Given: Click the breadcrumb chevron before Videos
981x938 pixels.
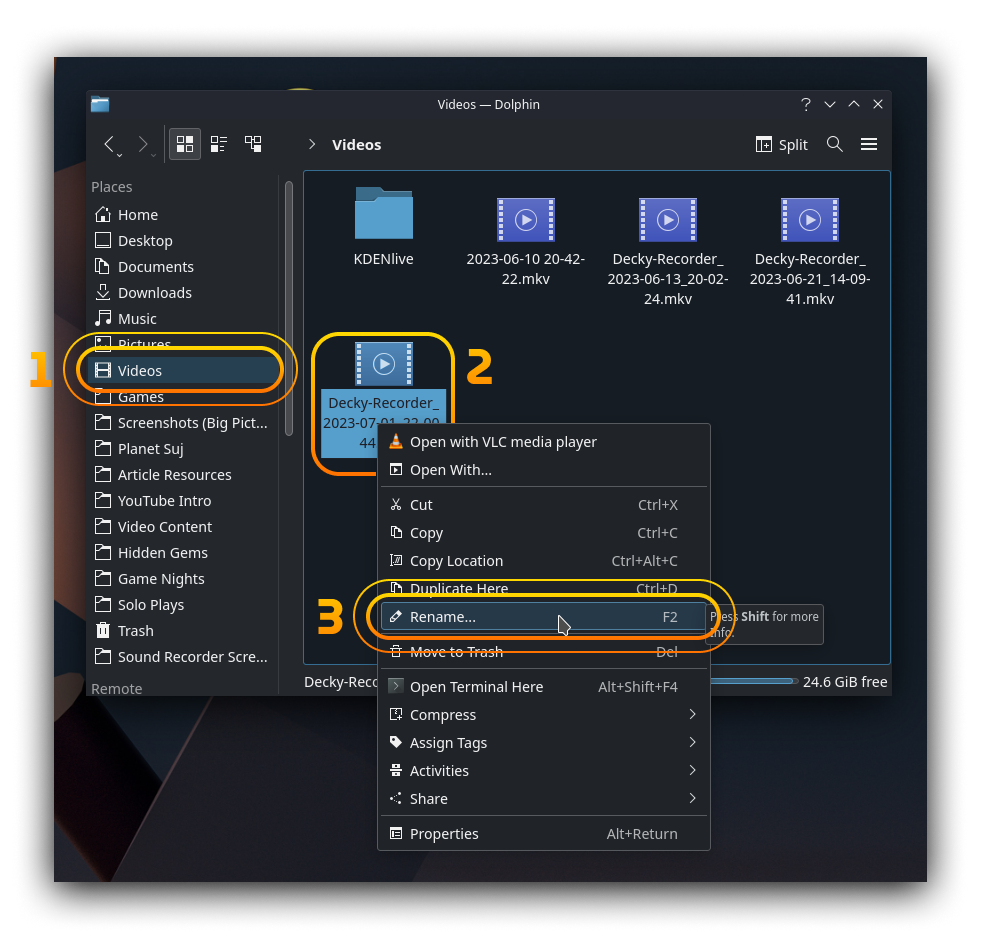Looking at the screenshot, I should point(312,145).
